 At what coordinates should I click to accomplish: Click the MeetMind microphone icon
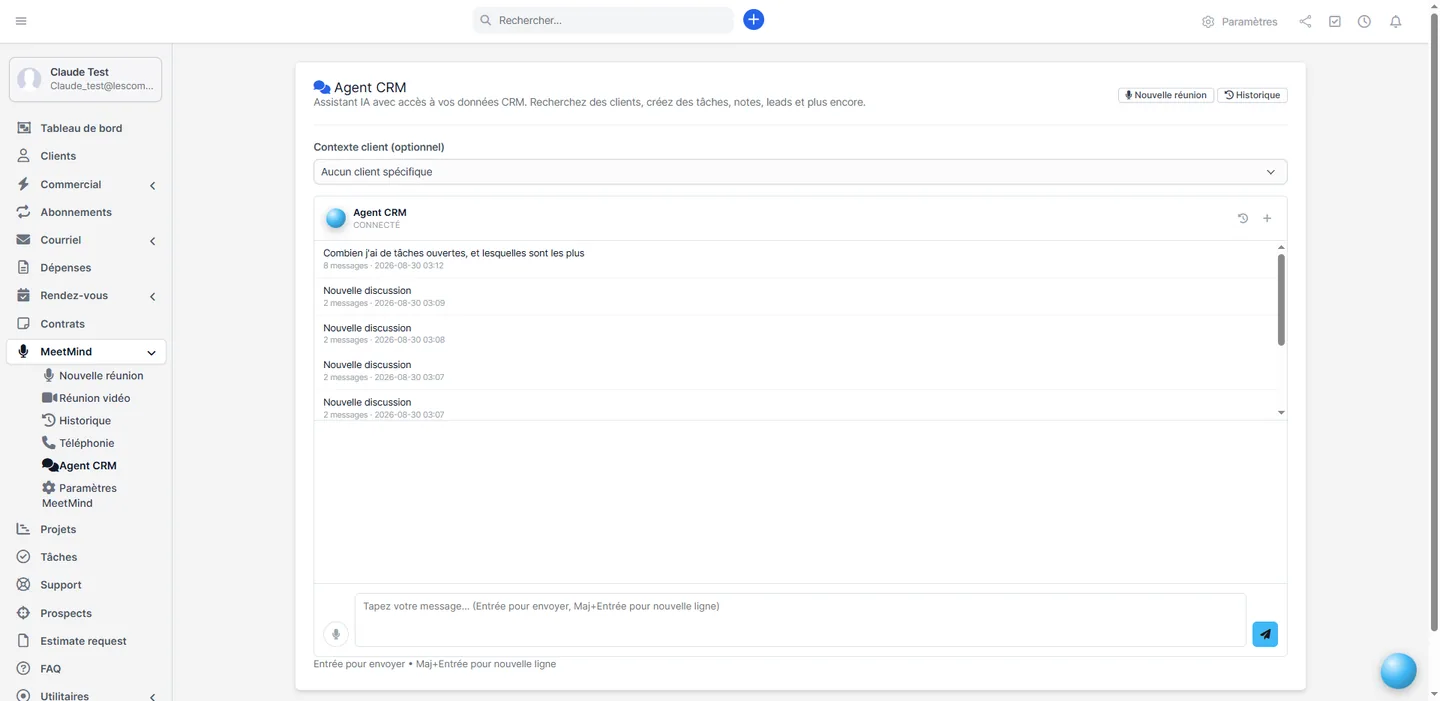[23, 352]
